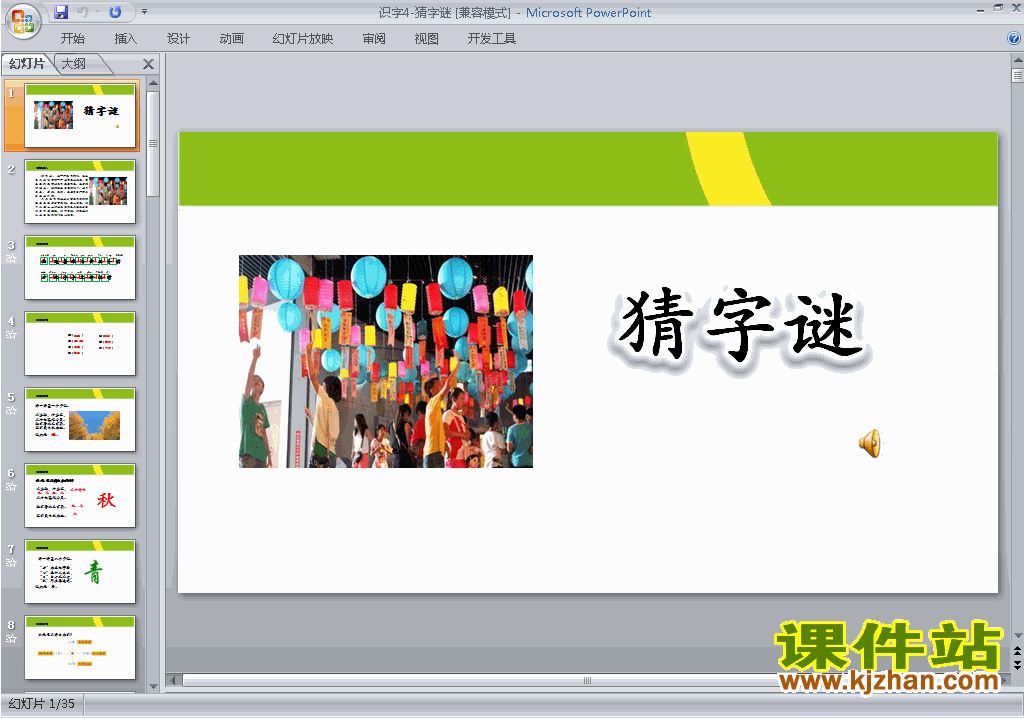Click main editor scroll down arrow
Image resolution: width=1024 pixels, height=718 pixels.
click(x=1017, y=636)
